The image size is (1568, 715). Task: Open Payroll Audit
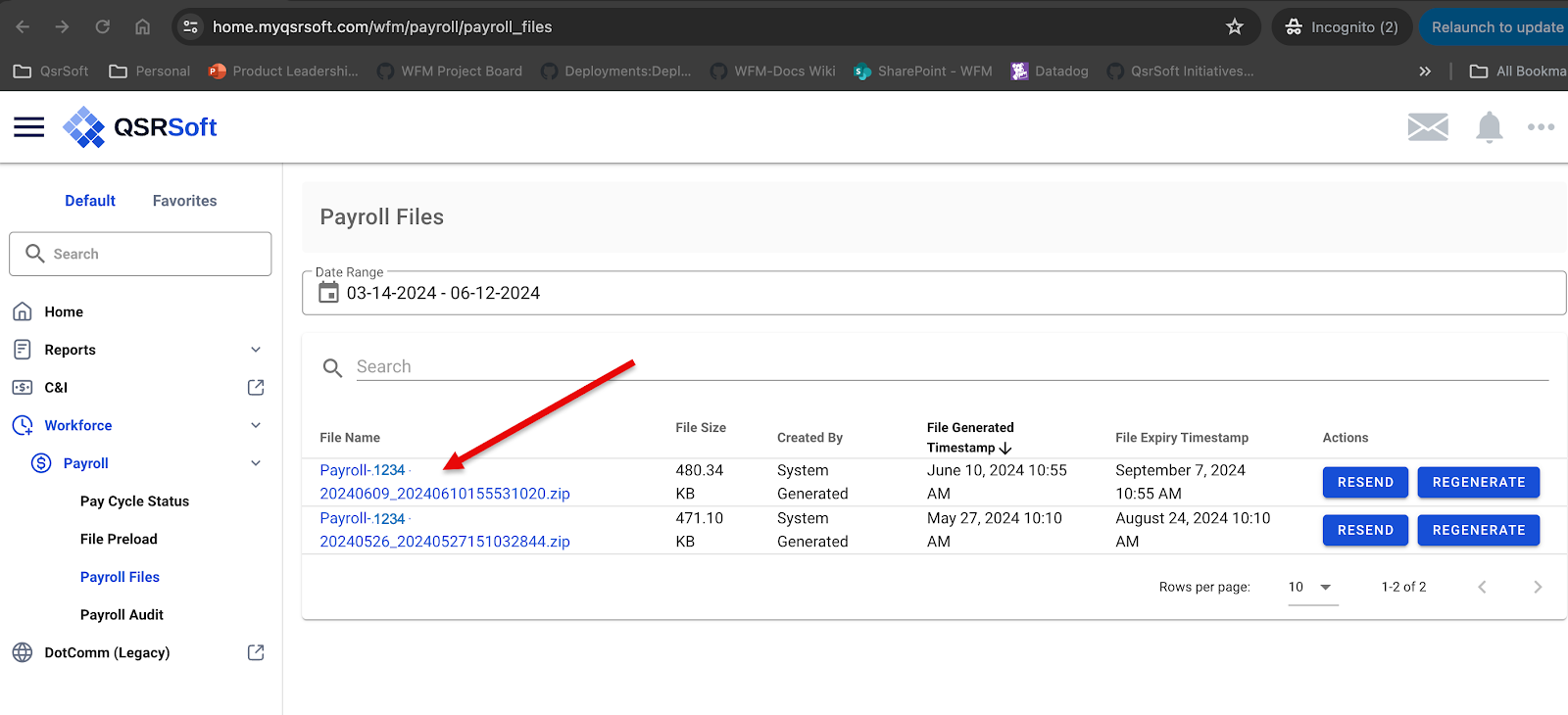(122, 615)
